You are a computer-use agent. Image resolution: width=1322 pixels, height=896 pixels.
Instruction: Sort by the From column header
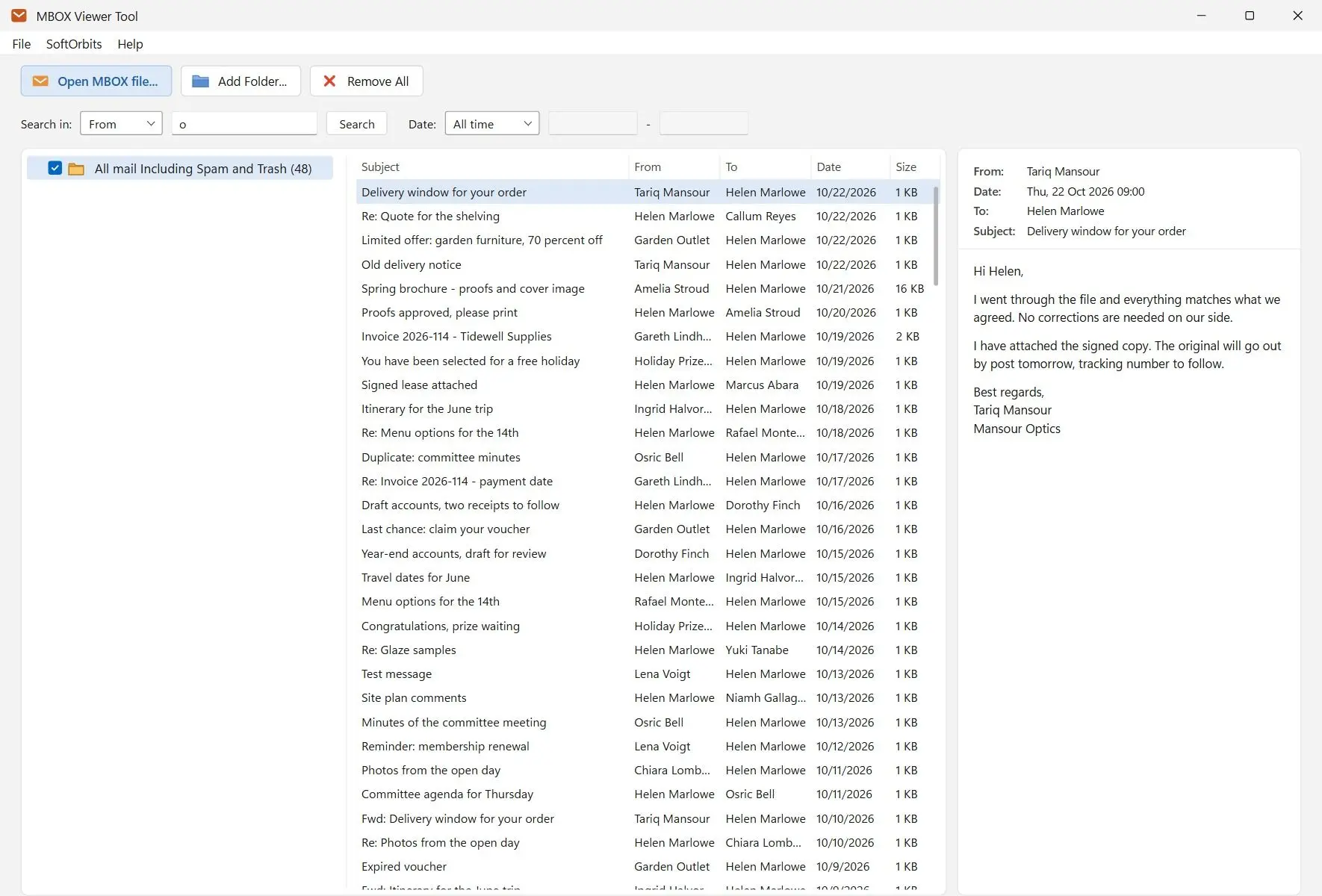(x=674, y=167)
